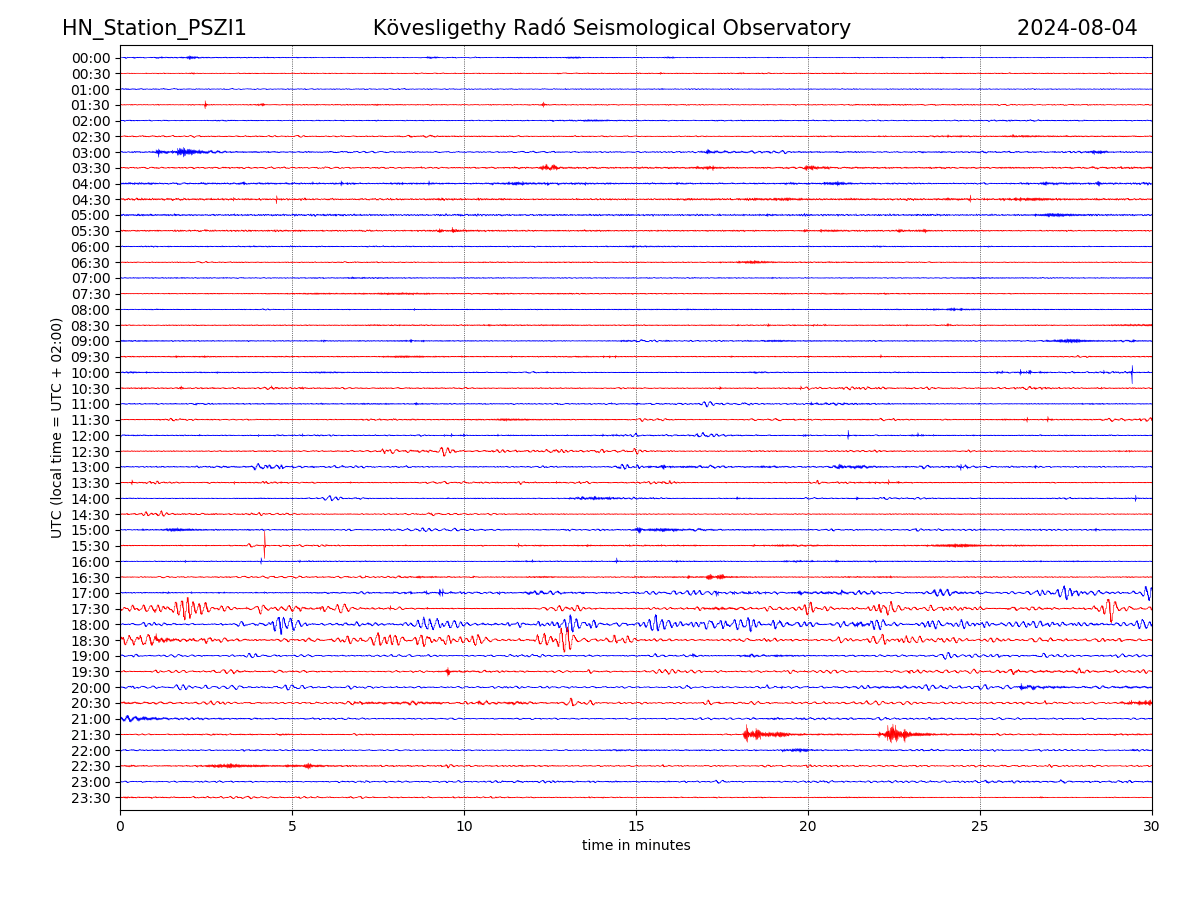Screen dimensions: 1200x900
Task: Click the HN_Station_PSZI1 station label
Action: click(154, 29)
